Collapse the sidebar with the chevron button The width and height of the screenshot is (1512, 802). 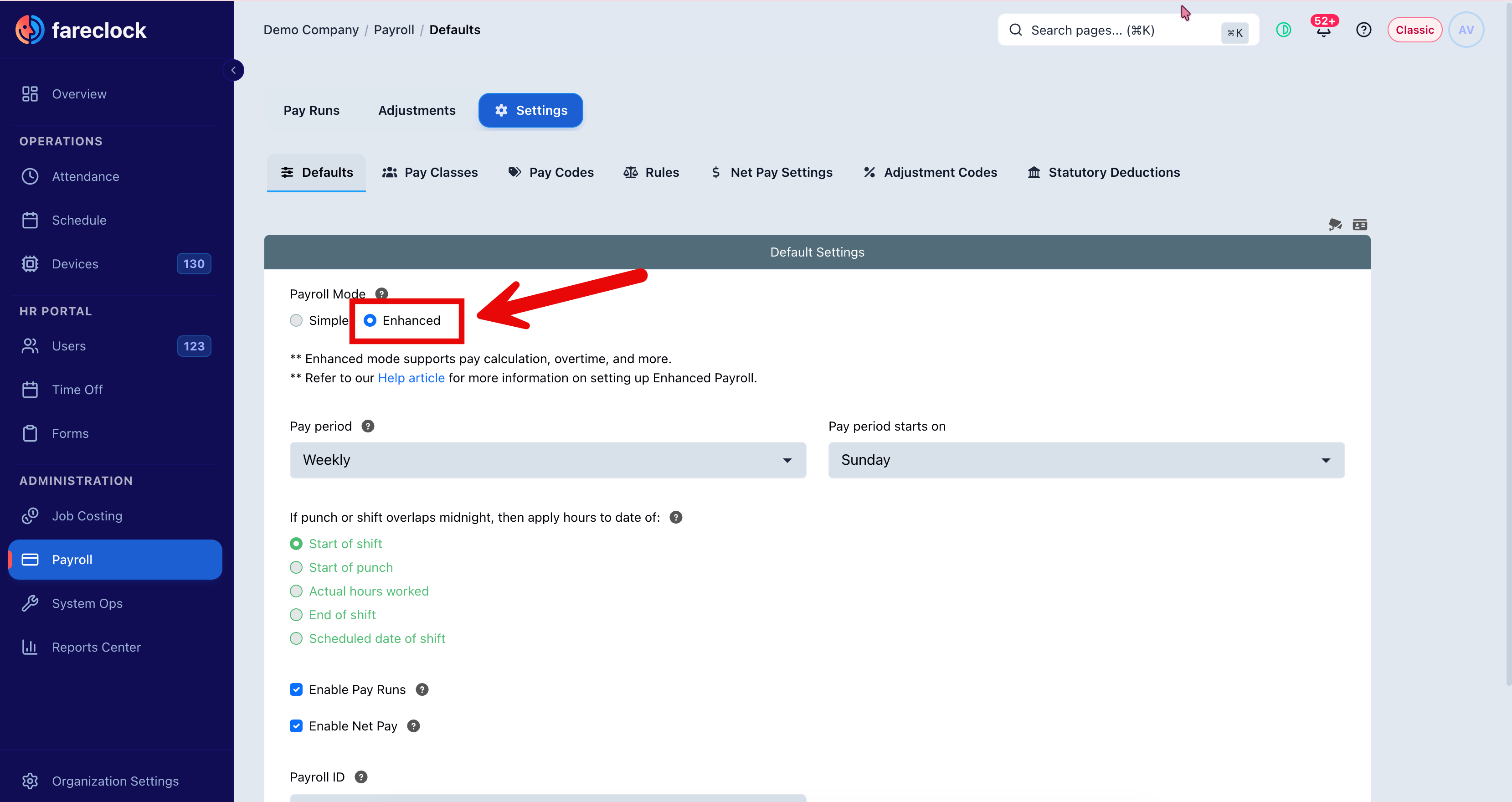pos(234,70)
